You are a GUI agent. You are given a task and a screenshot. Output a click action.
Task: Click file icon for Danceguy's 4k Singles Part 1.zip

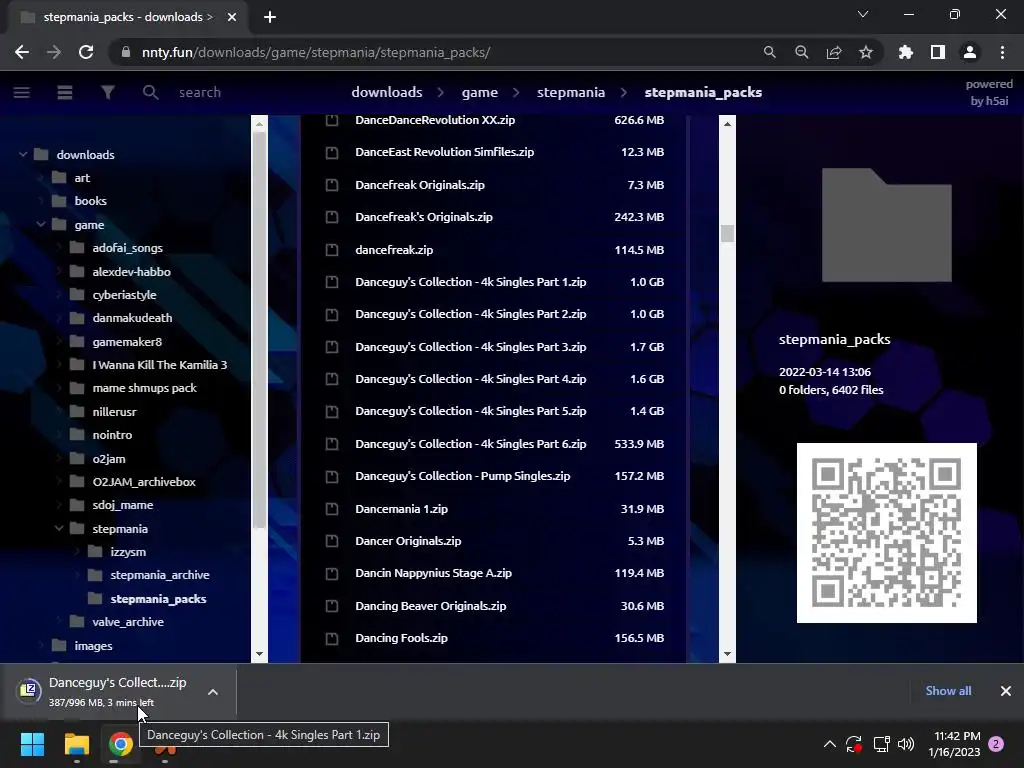tap(332, 282)
